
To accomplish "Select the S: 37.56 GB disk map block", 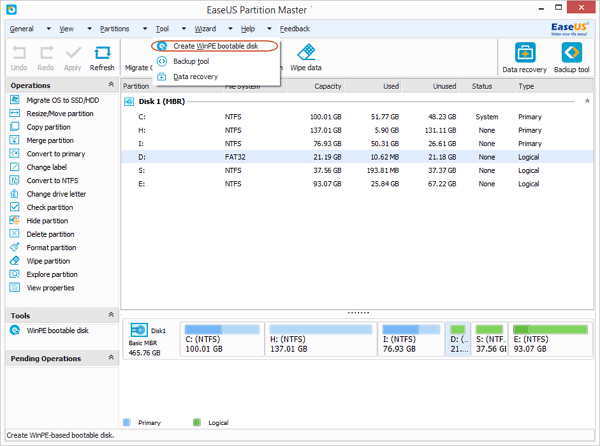I will [489, 339].
